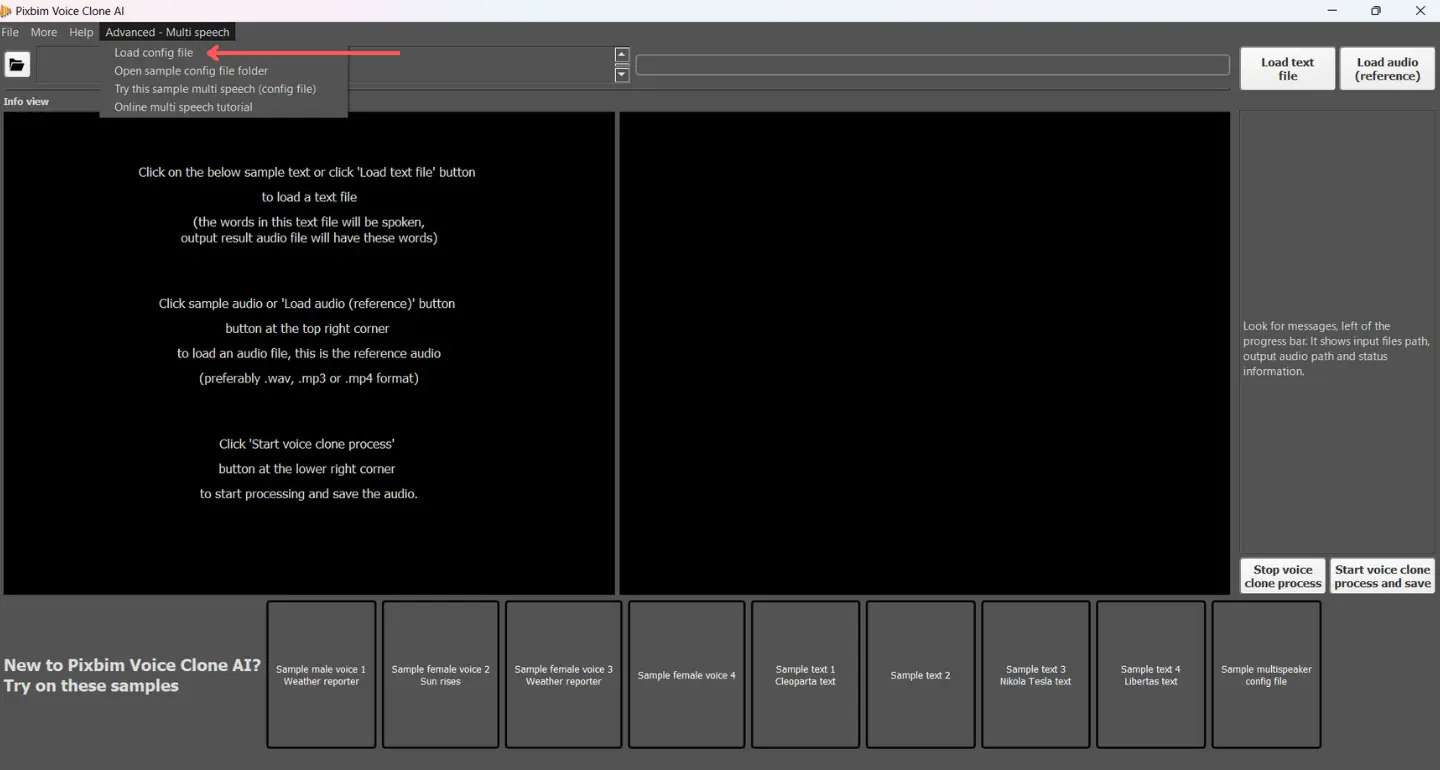Image resolution: width=1440 pixels, height=770 pixels.
Task: Click the Pixbim app icon in title bar
Action: (x=5, y=10)
